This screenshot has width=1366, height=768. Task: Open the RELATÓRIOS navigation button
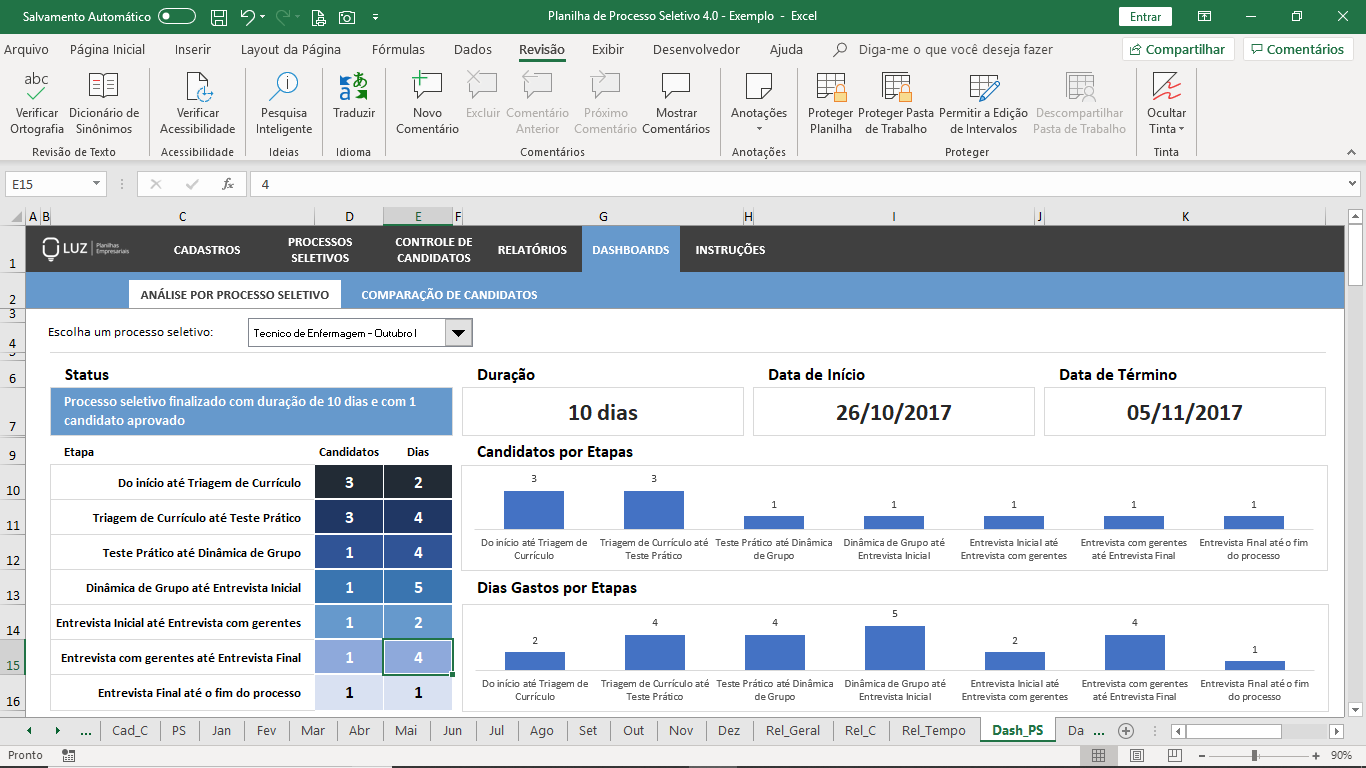pos(532,250)
